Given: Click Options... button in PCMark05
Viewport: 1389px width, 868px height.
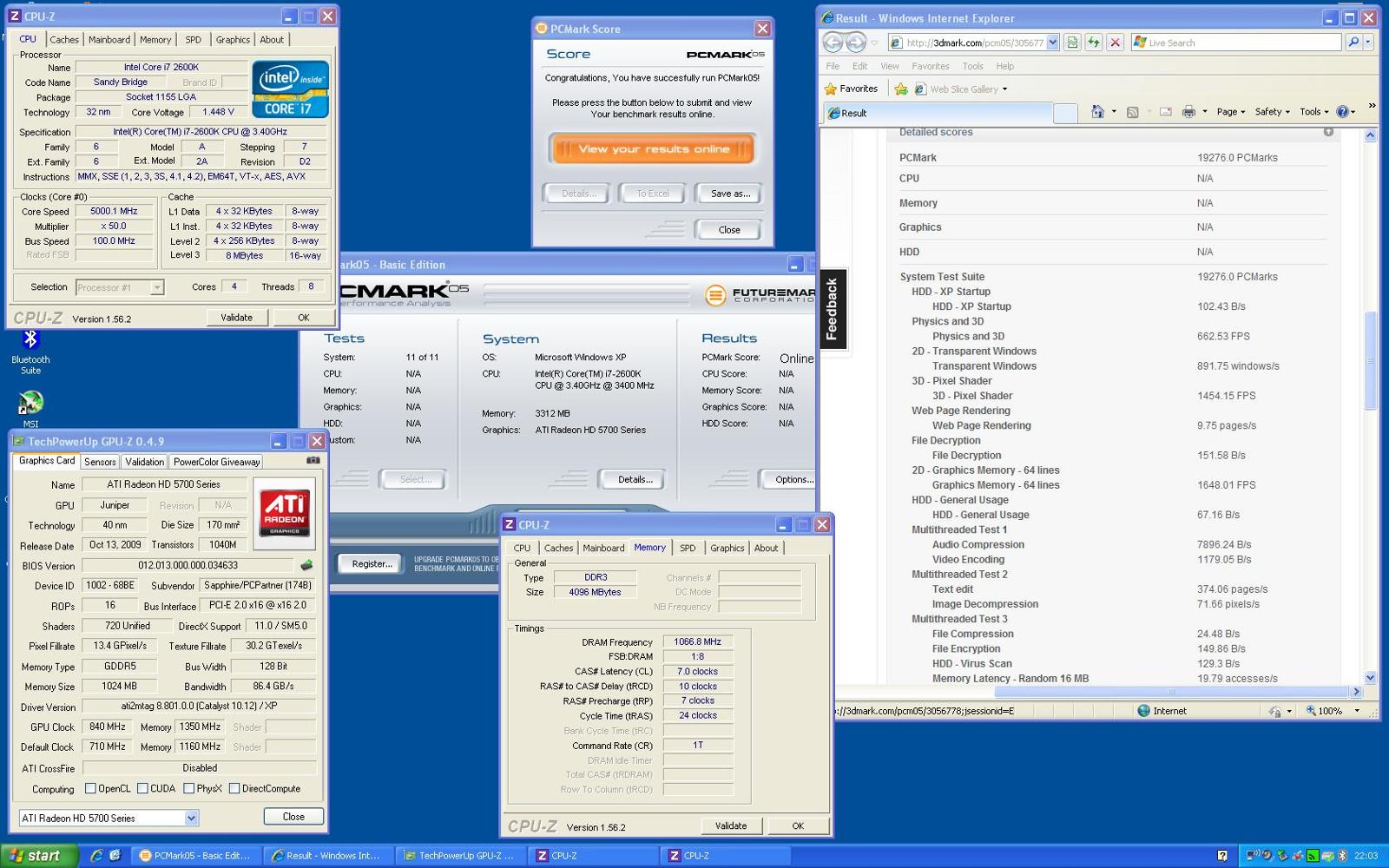Looking at the screenshot, I should coord(790,479).
